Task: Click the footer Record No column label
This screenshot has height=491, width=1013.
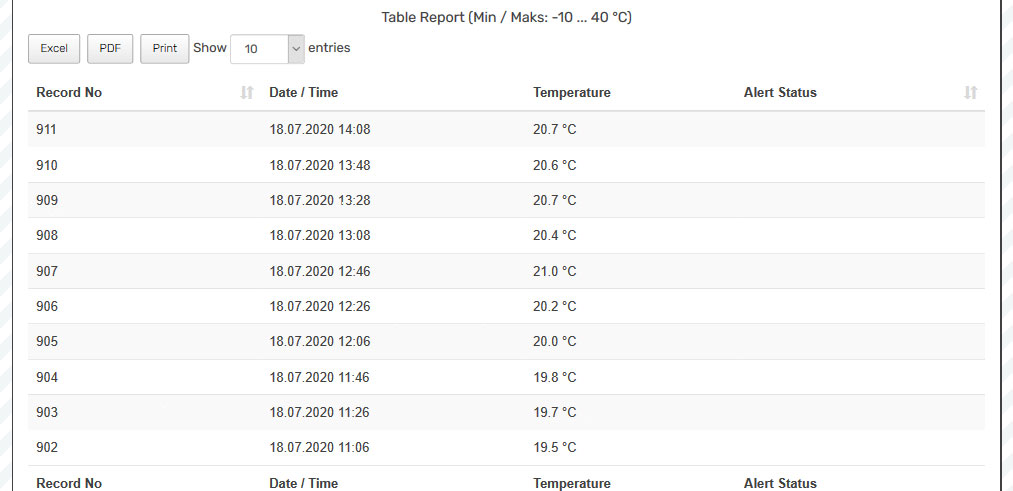Action: (x=69, y=483)
